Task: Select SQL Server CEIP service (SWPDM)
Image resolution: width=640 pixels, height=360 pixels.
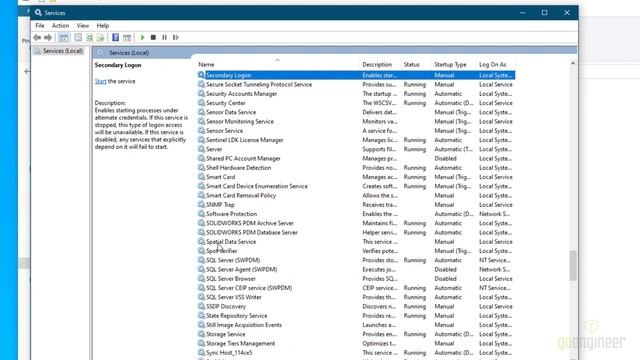Action: (x=249, y=288)
